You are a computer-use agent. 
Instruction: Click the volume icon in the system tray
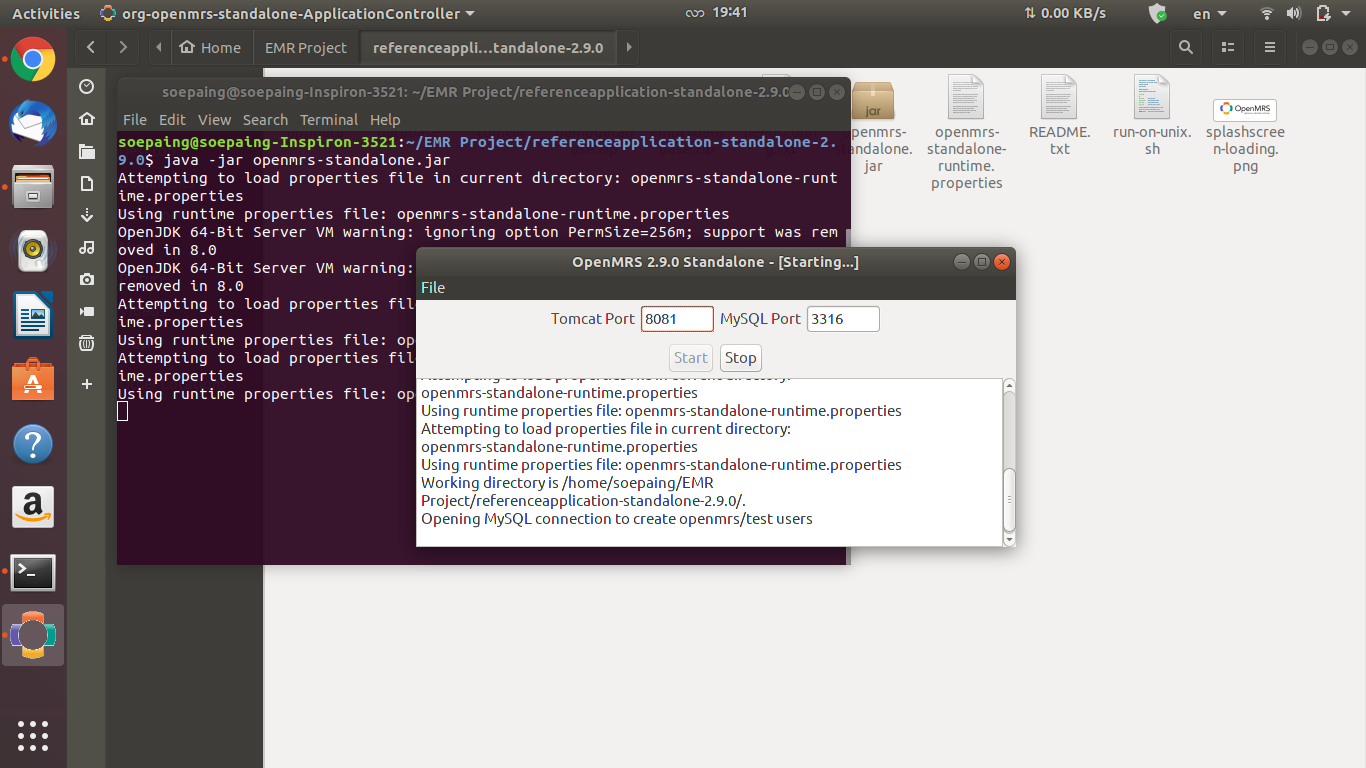1294,13
